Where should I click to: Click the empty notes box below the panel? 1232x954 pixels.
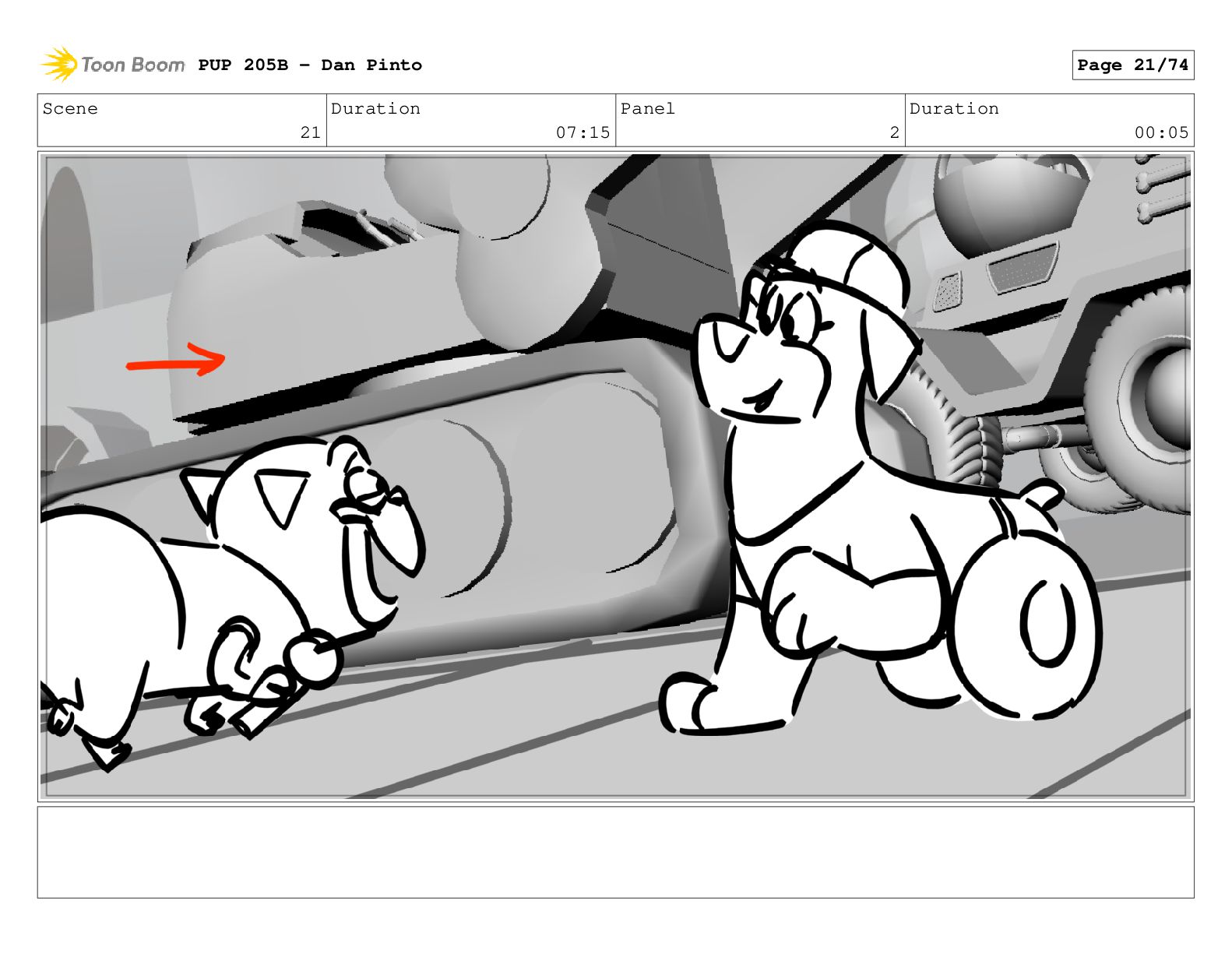(x=615, y=852)
